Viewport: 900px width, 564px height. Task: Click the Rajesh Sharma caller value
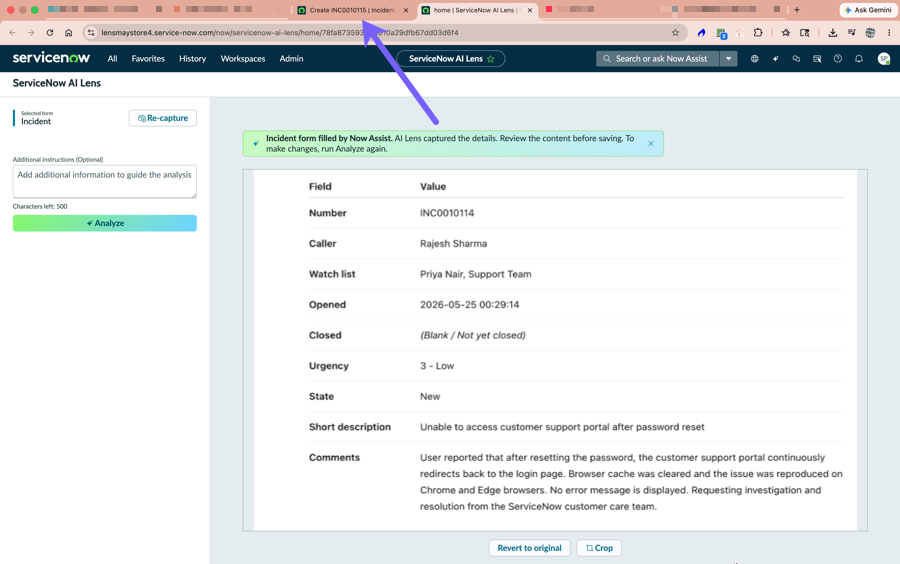(453, 243)
